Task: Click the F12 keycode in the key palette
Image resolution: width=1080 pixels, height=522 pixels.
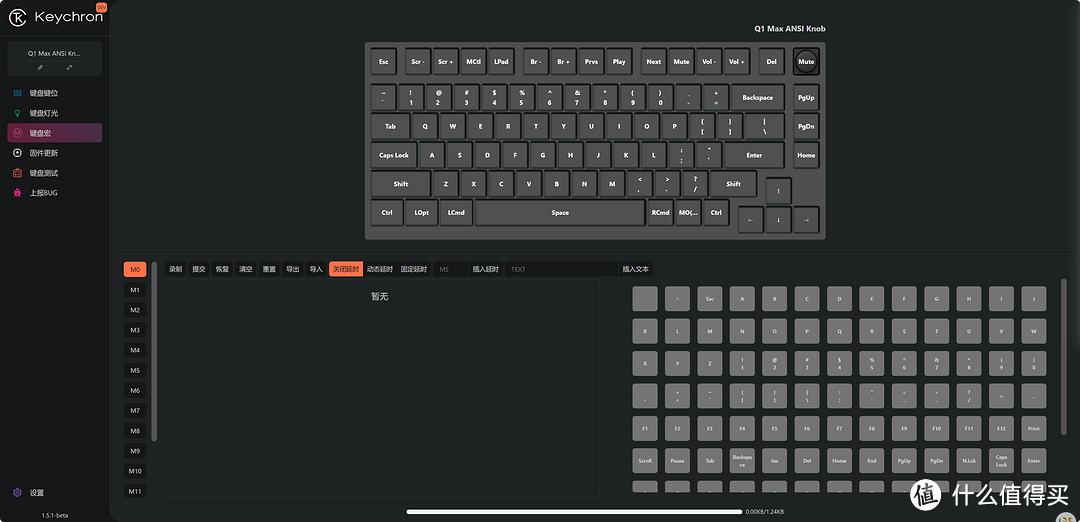Action: (1001, 428)
